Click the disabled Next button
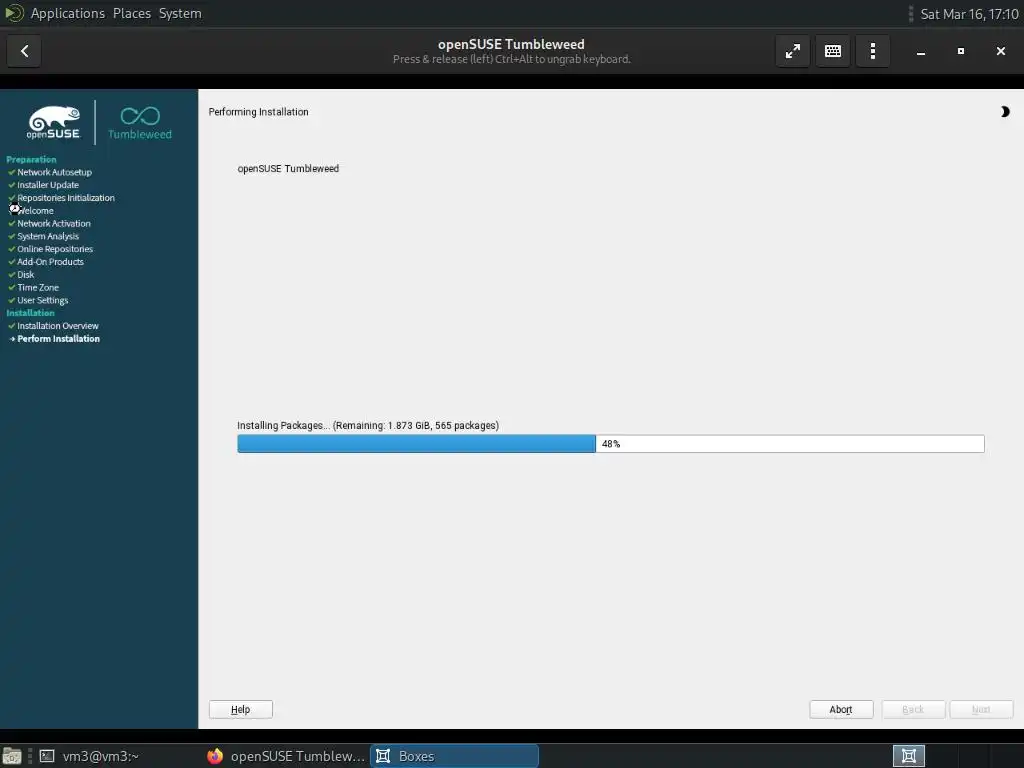The height and width of the screenshot is (768, 1024). tap(981, 709)
